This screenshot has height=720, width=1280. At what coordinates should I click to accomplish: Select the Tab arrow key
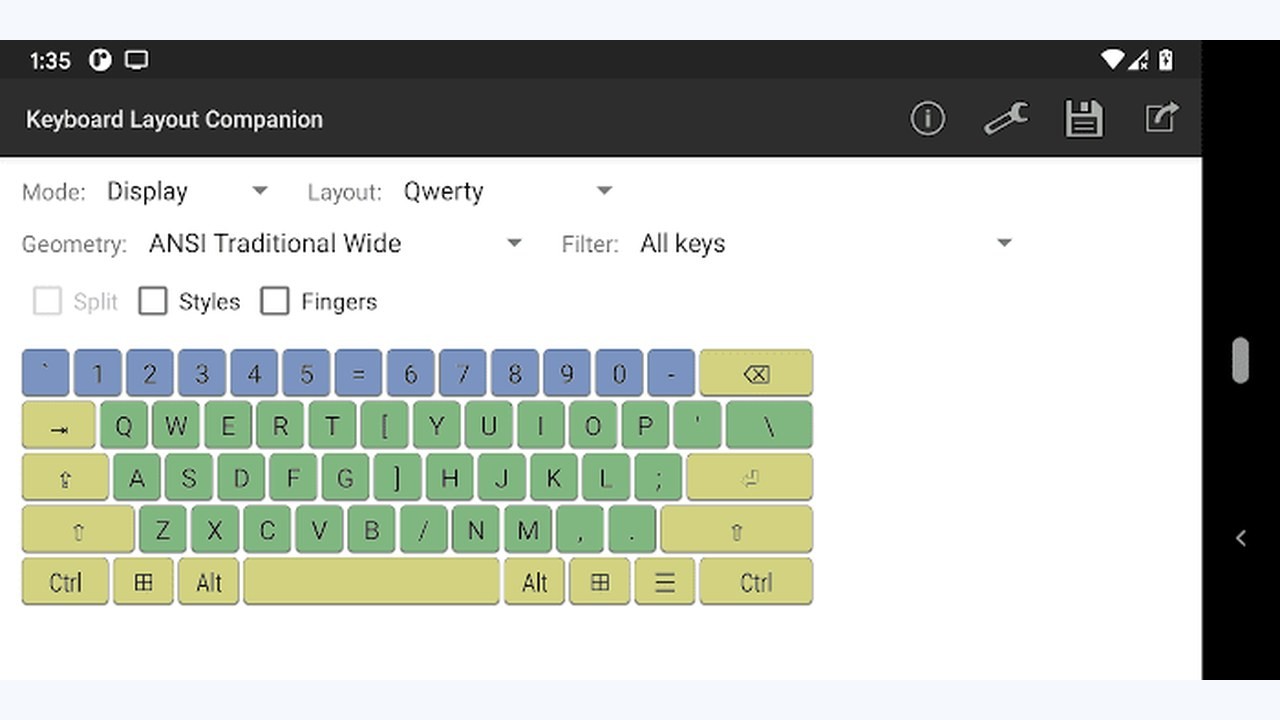click(59, 426)
